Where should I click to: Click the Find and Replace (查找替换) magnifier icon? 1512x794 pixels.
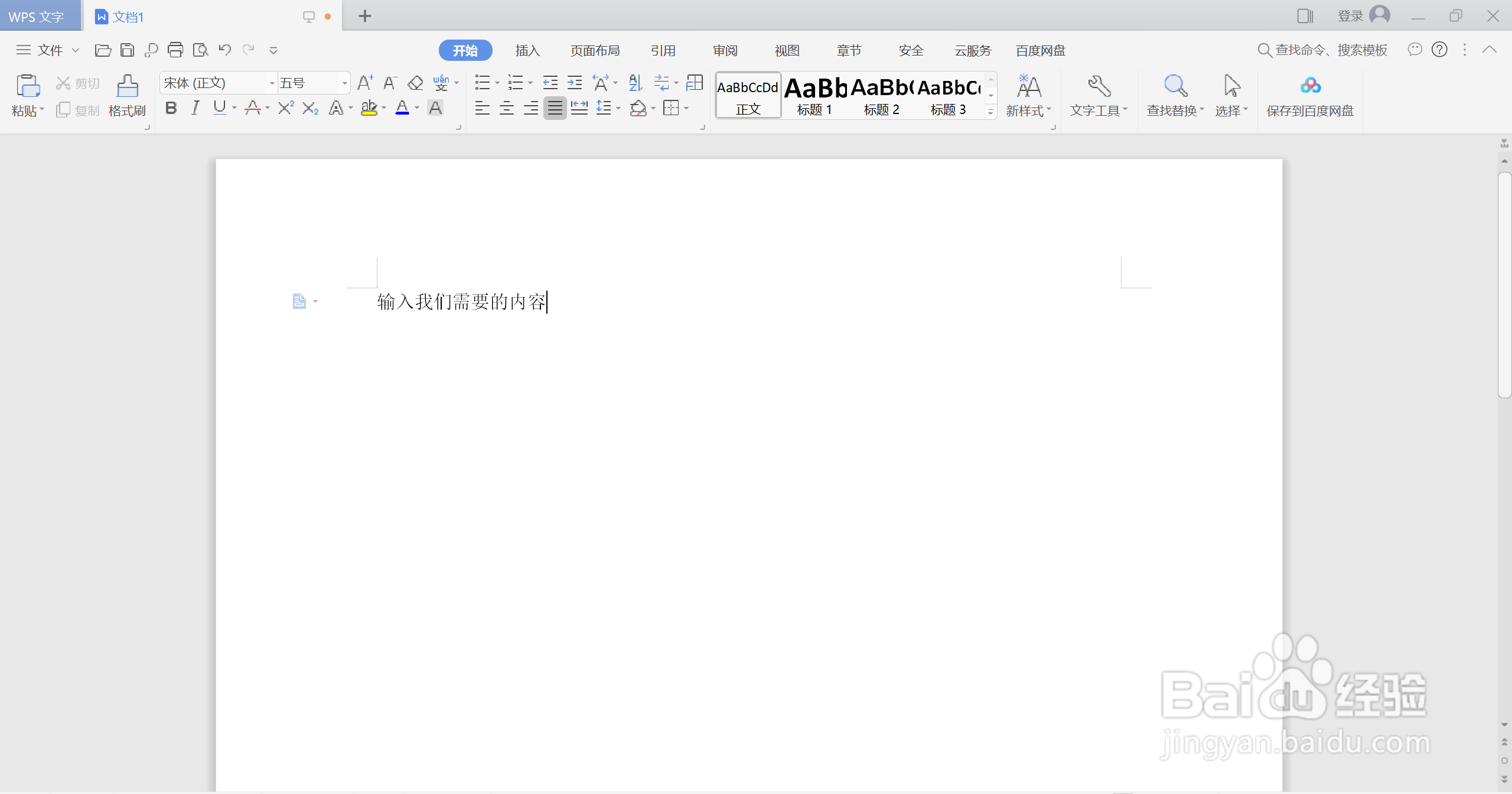coord(1175,87)
